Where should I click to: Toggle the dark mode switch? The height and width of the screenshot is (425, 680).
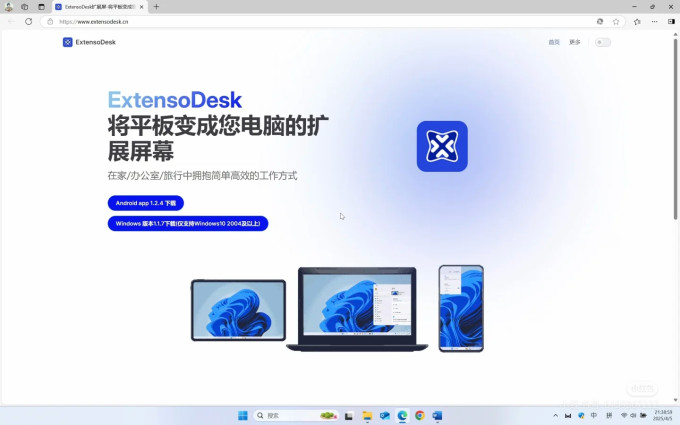click(603, 42)
